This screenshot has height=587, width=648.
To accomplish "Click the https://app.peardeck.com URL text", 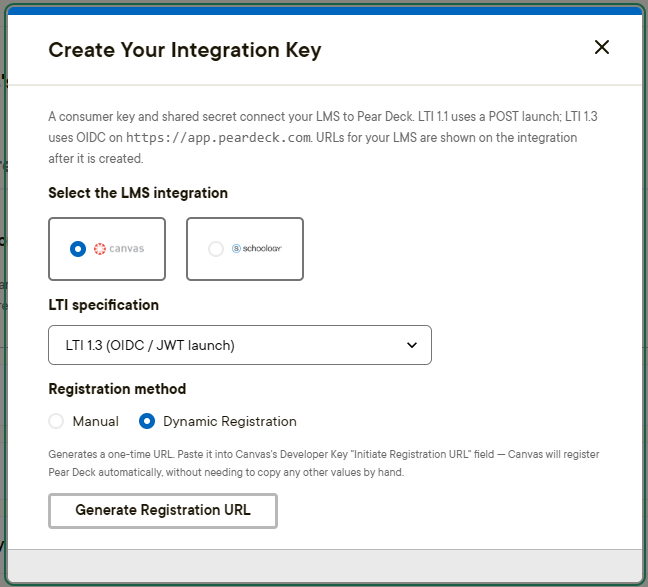I will [x=218, y=138].
